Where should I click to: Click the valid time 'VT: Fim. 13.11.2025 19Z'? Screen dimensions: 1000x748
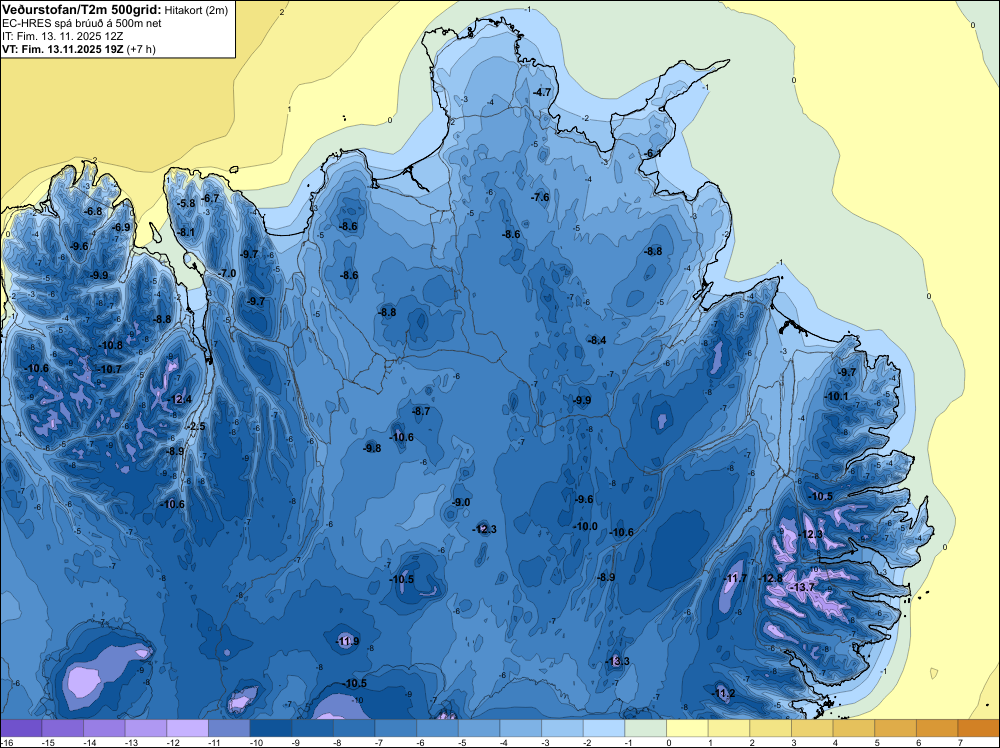point(63,49)
